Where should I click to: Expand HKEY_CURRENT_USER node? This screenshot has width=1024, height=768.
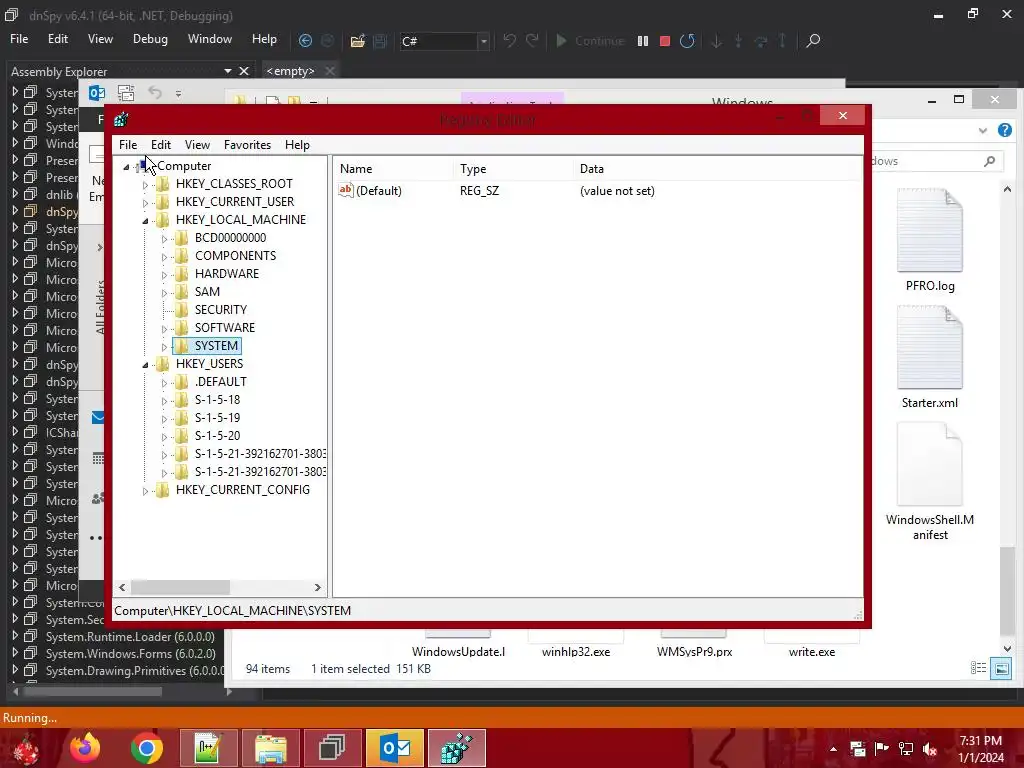coord(146,203)
